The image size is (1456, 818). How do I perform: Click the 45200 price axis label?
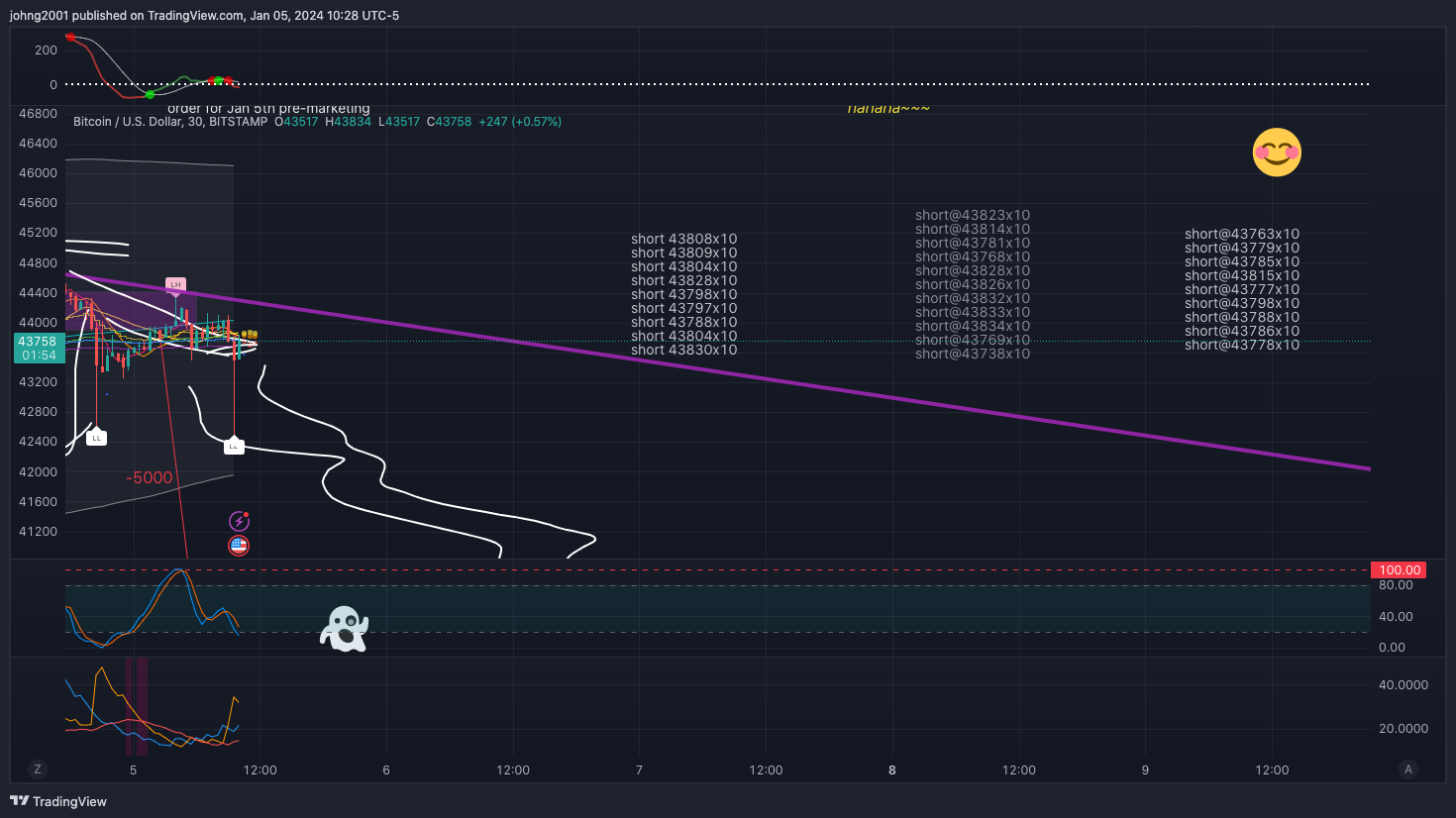pyautogui.click(x=39, y=233)
